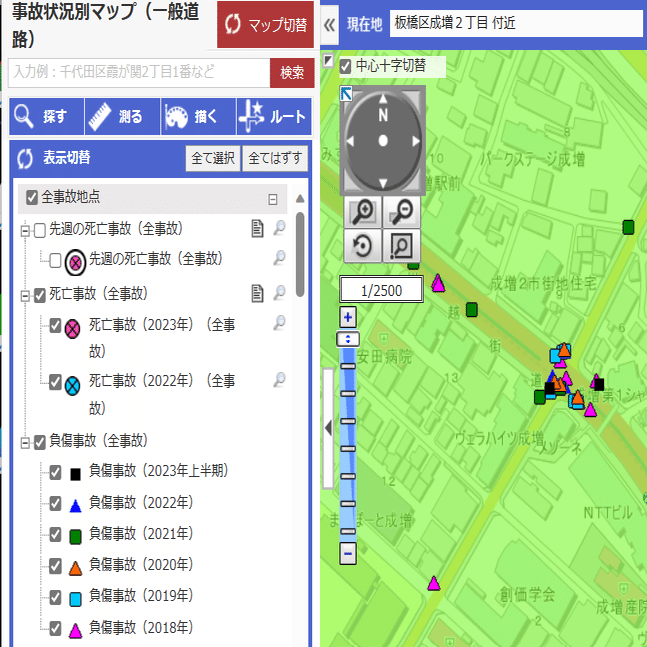Uncheck 負傷事故(2021年) checkbox
The image size is (647, 647).
[55, 535]
